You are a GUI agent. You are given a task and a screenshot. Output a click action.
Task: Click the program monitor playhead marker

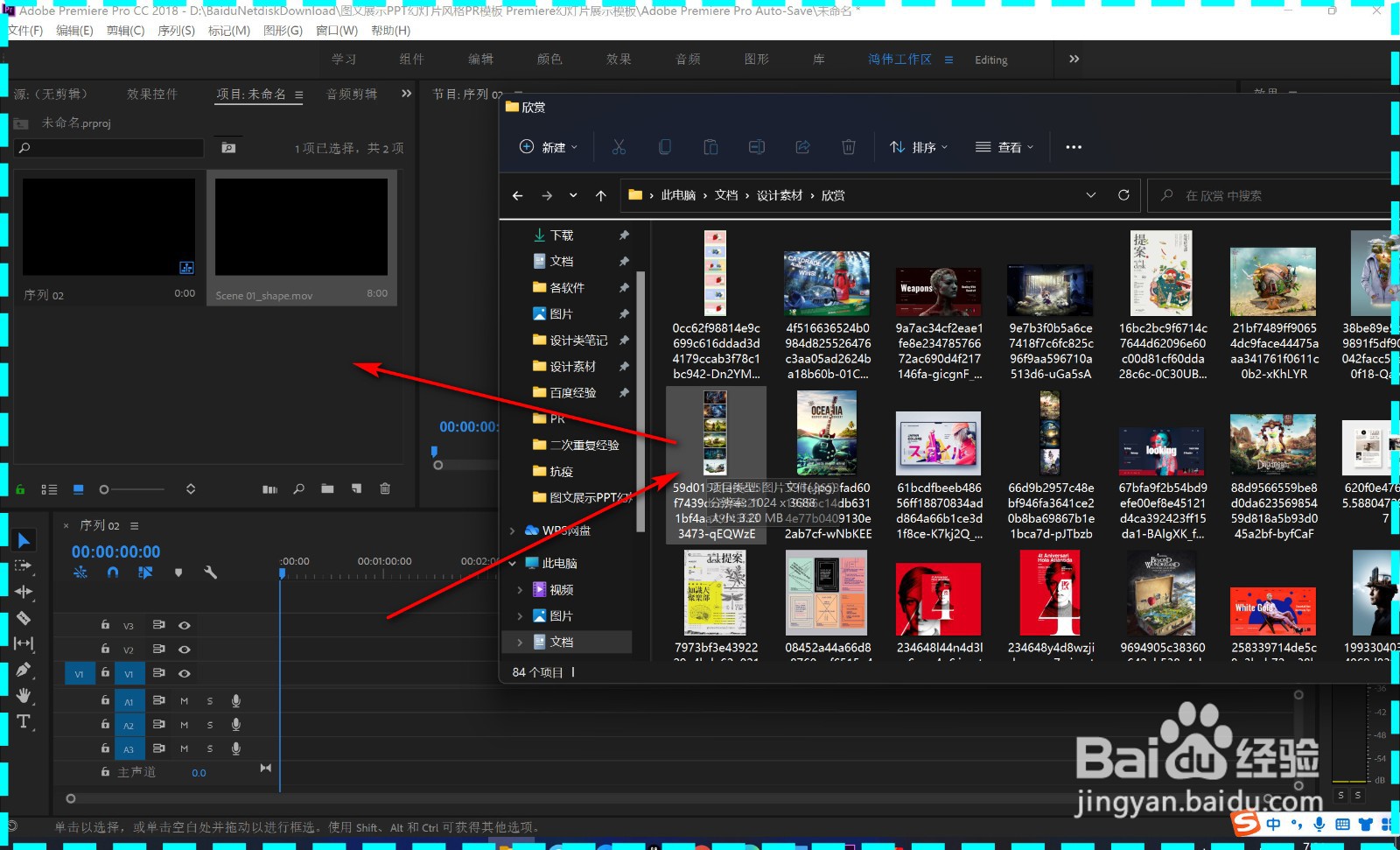(x=434, y=452)
